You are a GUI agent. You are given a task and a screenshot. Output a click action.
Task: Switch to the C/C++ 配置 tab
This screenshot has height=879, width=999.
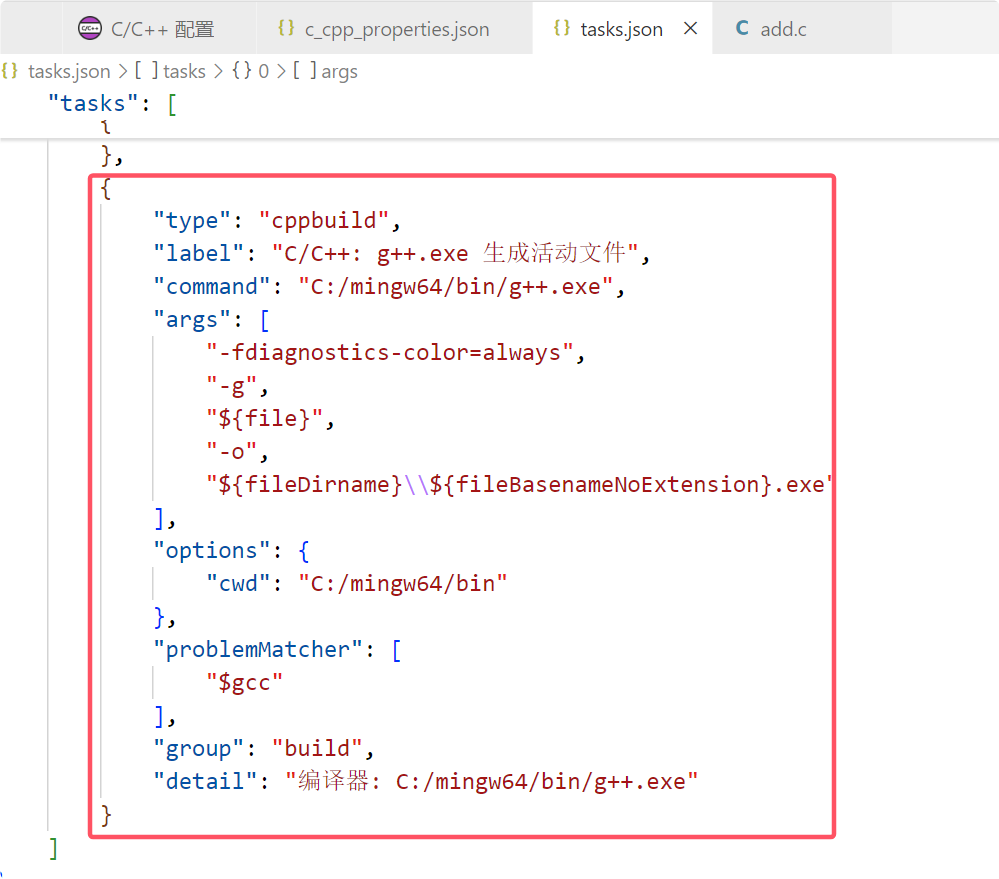(159, 29)
